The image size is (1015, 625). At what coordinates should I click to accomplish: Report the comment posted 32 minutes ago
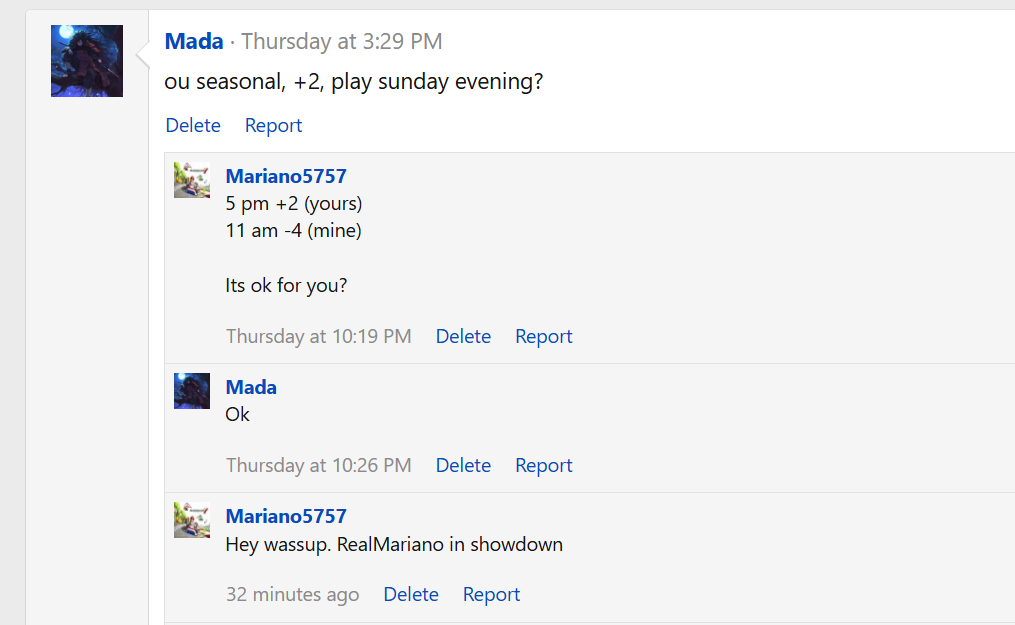tap(491, 594)
